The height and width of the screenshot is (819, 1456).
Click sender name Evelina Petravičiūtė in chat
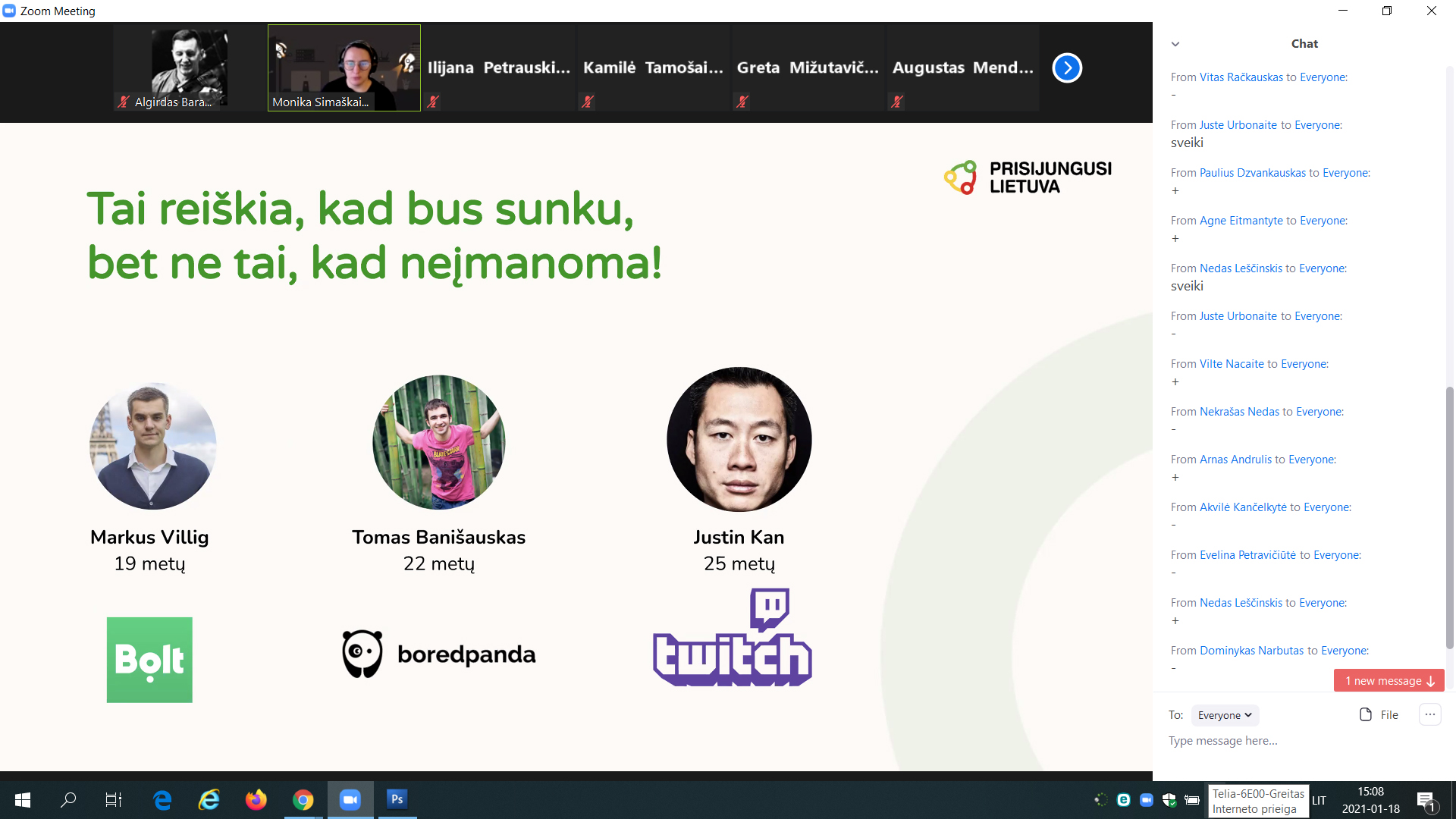[x=1247, y=555]
